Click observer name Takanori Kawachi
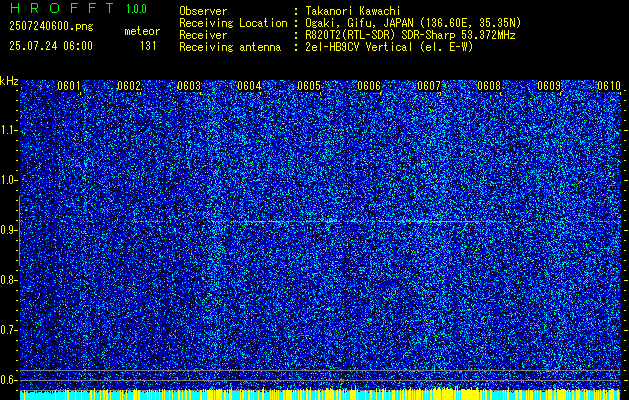This screenshot has height=400, width=629. [x=353, y=11]
